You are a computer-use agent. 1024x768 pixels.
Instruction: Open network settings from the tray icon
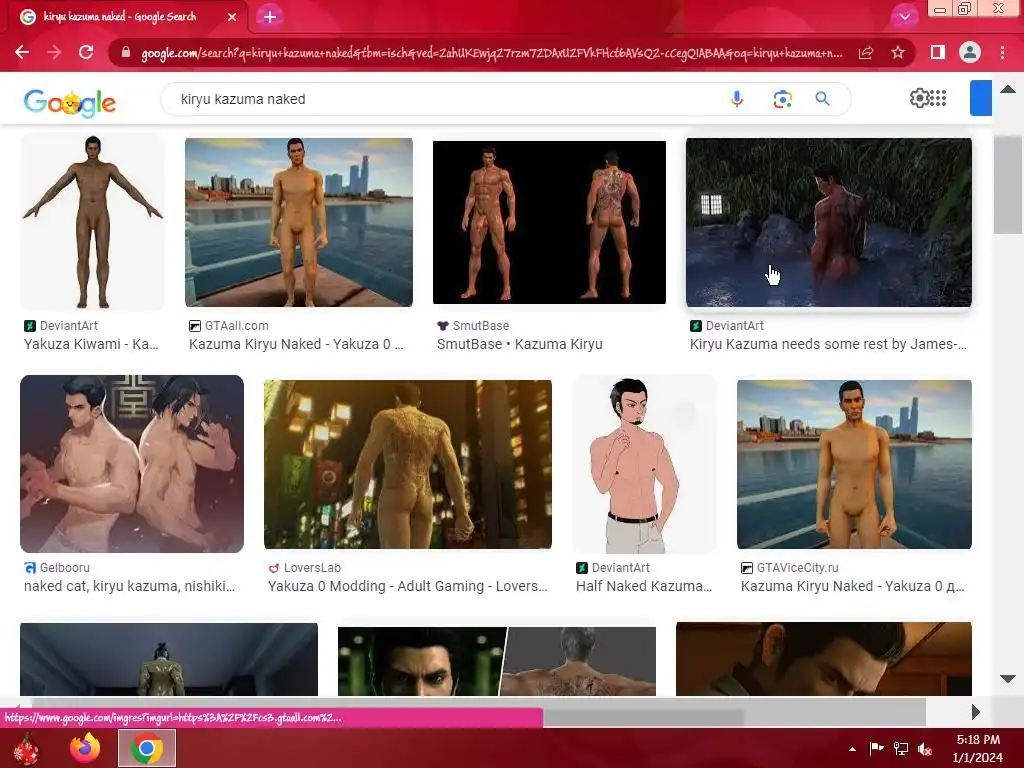click(x=901, y=749)
